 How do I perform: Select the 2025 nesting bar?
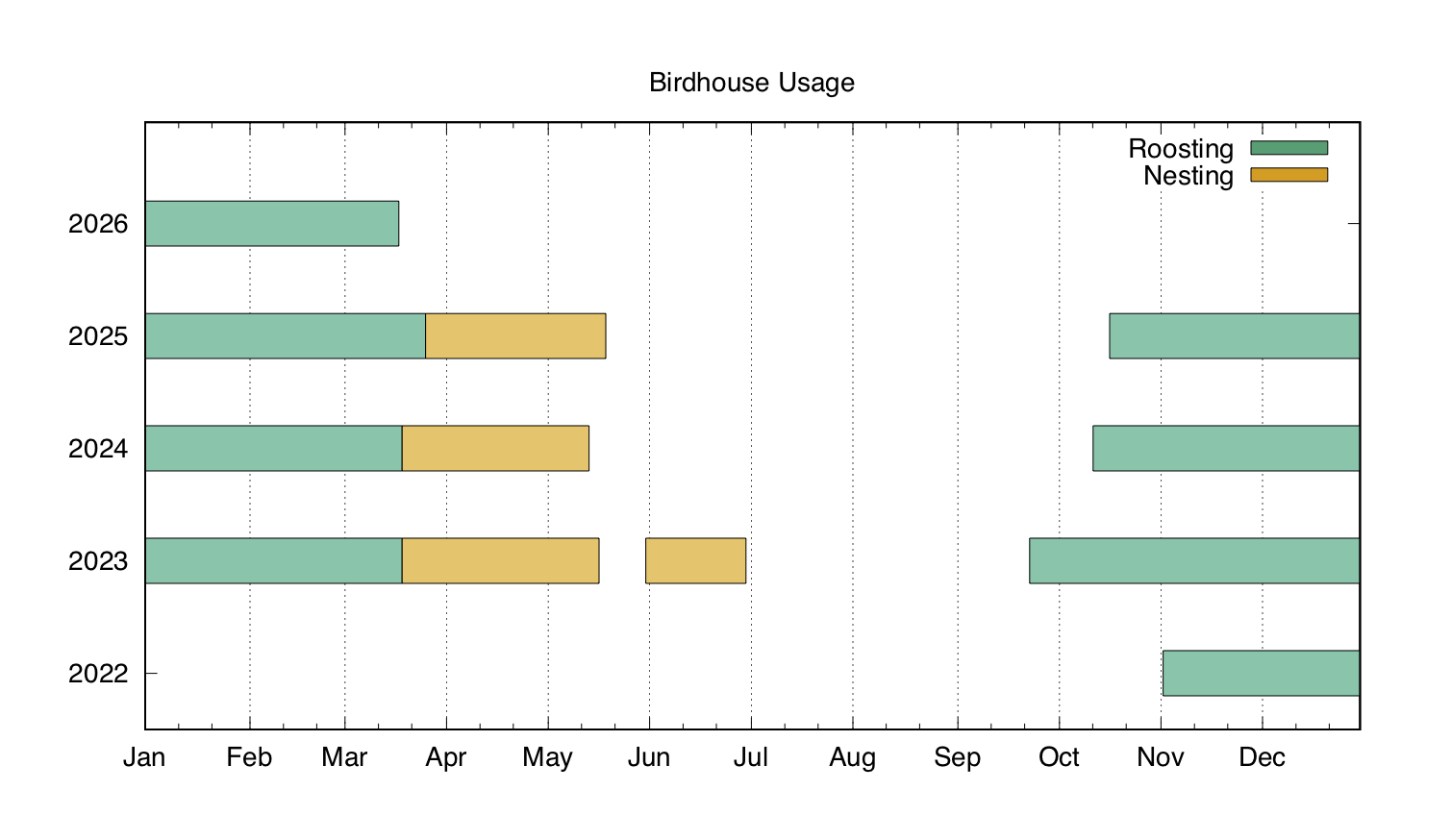pyautogui.click(x=515, y=336)
